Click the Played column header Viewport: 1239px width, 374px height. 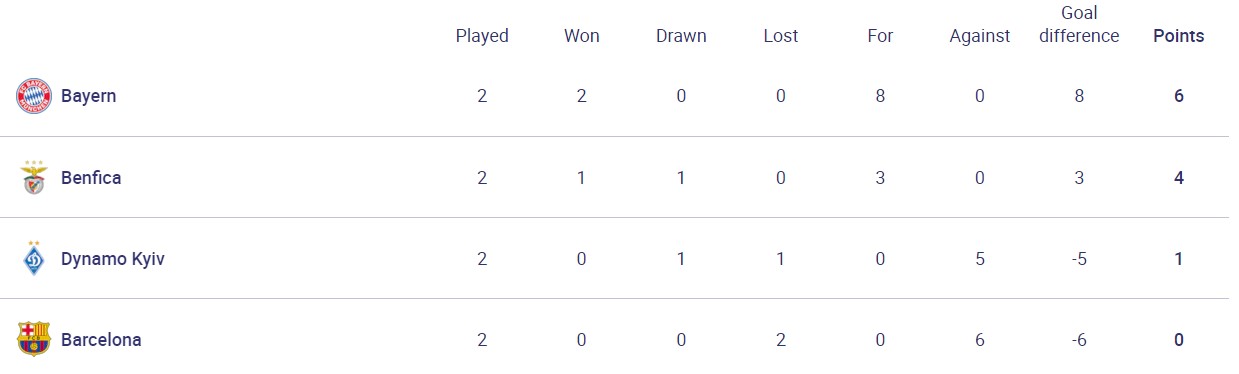coord(482,36)
